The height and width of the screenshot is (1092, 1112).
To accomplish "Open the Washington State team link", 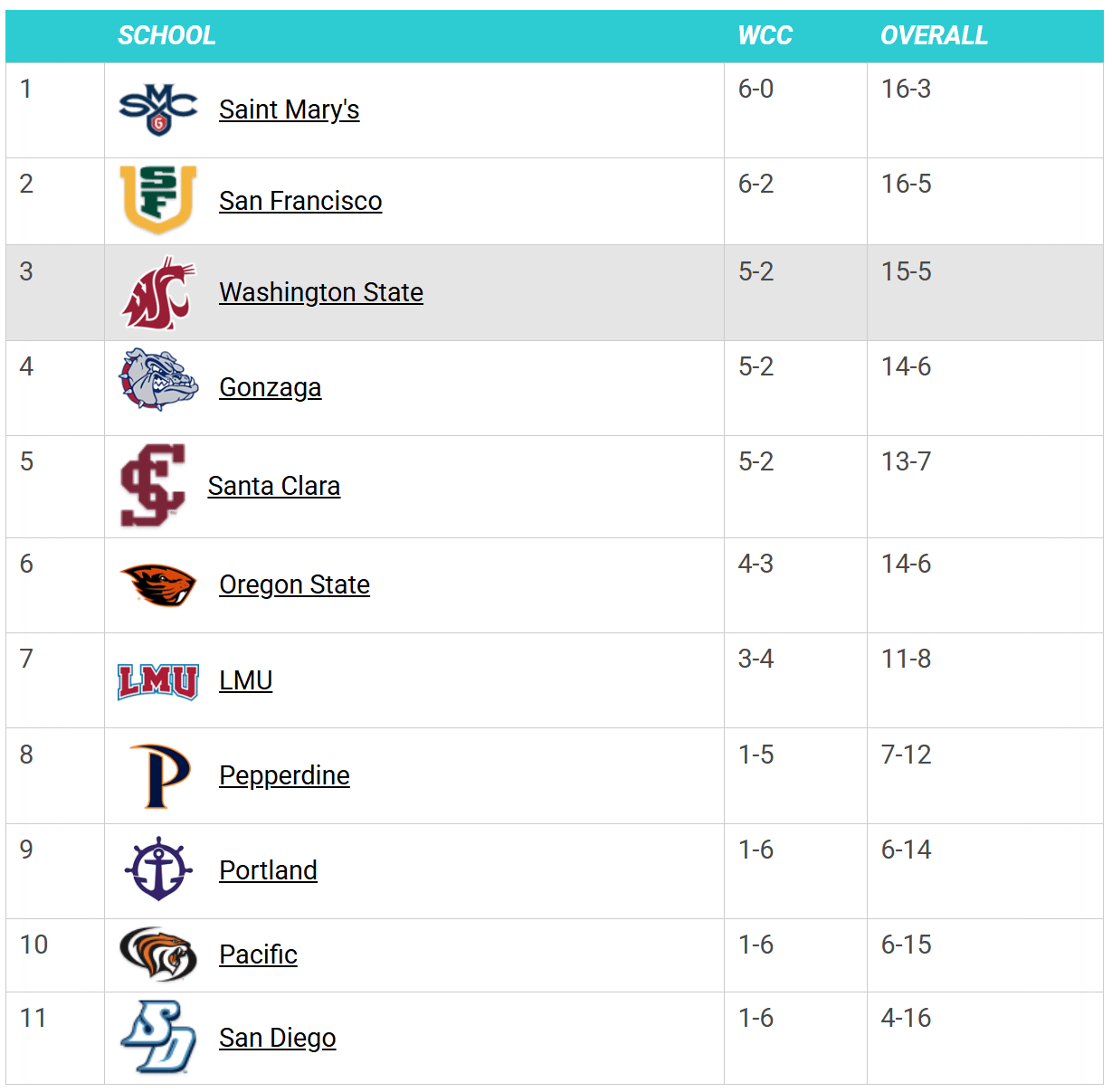I will (x=321, y=292).
